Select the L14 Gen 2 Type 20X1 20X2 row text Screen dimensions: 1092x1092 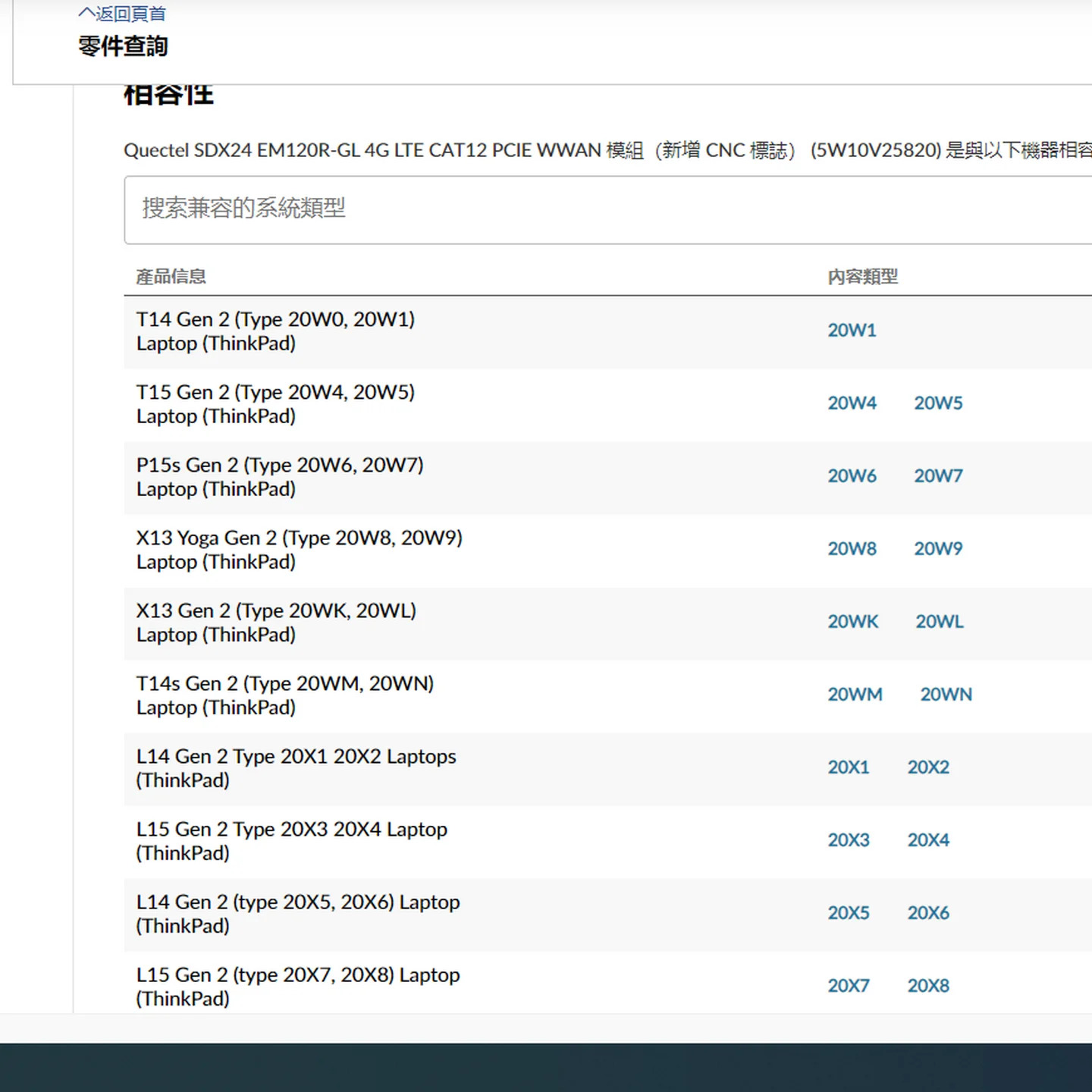click(x=296, y=768)
